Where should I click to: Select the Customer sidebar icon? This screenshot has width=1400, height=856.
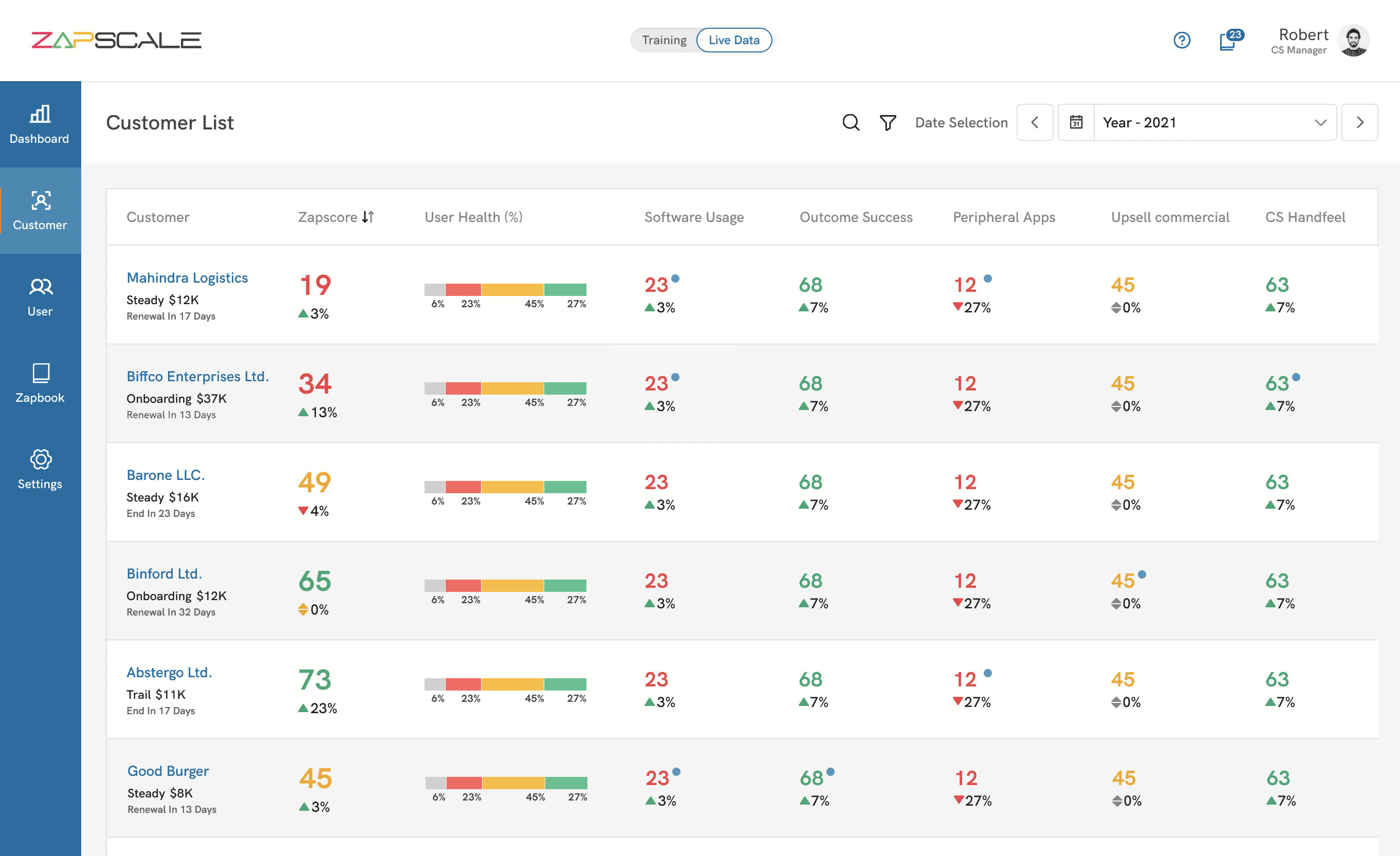40,210
